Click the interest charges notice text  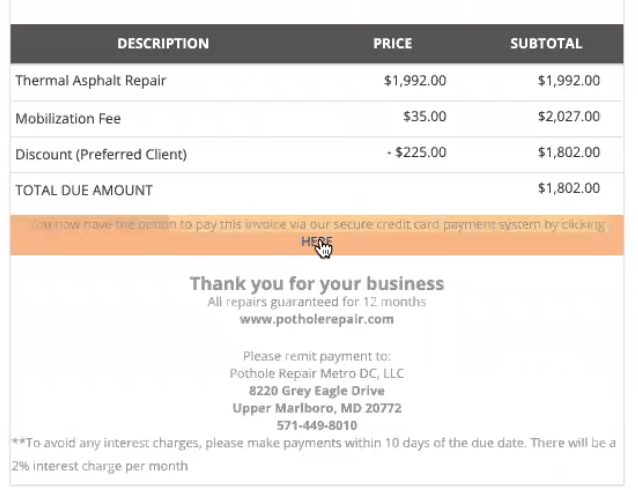click(313, 454)
